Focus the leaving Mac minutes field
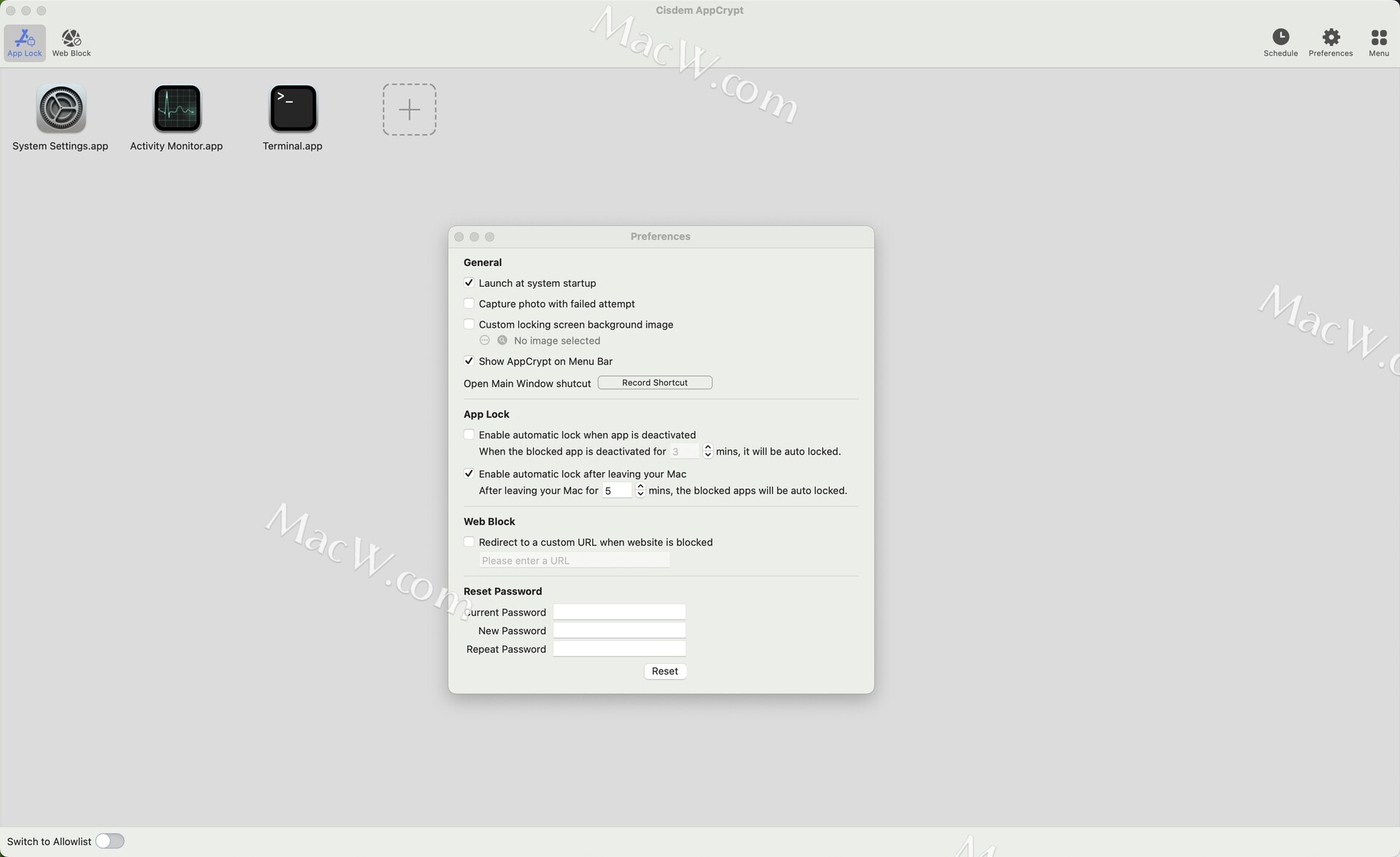Screen dimensions: 1400x857 617,490
